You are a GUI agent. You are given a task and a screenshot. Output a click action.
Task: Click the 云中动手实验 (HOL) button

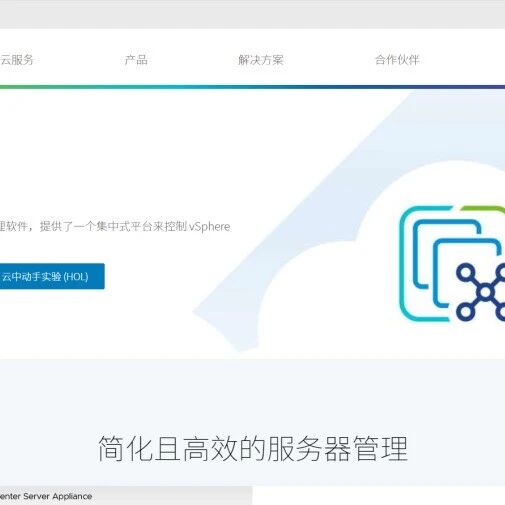pyautogui.click(x=52, y=276)
